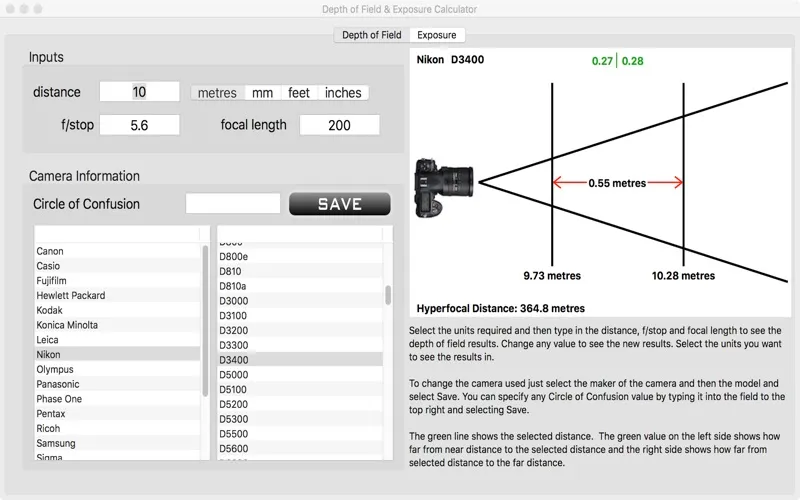Click the distance input field

click(139, 92)
